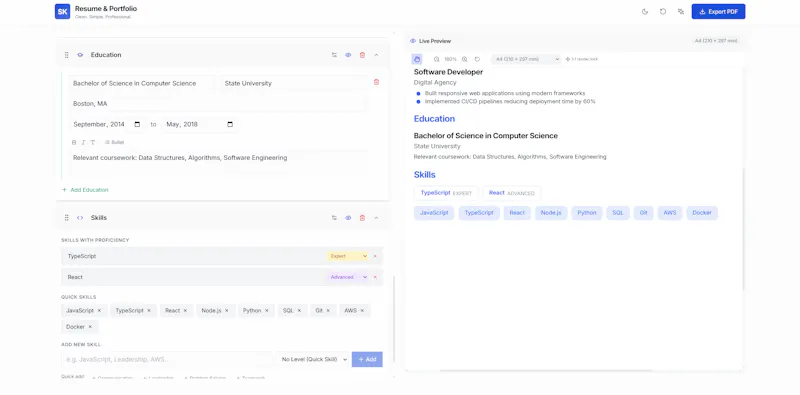Screen dimensions: 800x395
Task: Collapse the Skills section chevron
Action: coord(377,217)
